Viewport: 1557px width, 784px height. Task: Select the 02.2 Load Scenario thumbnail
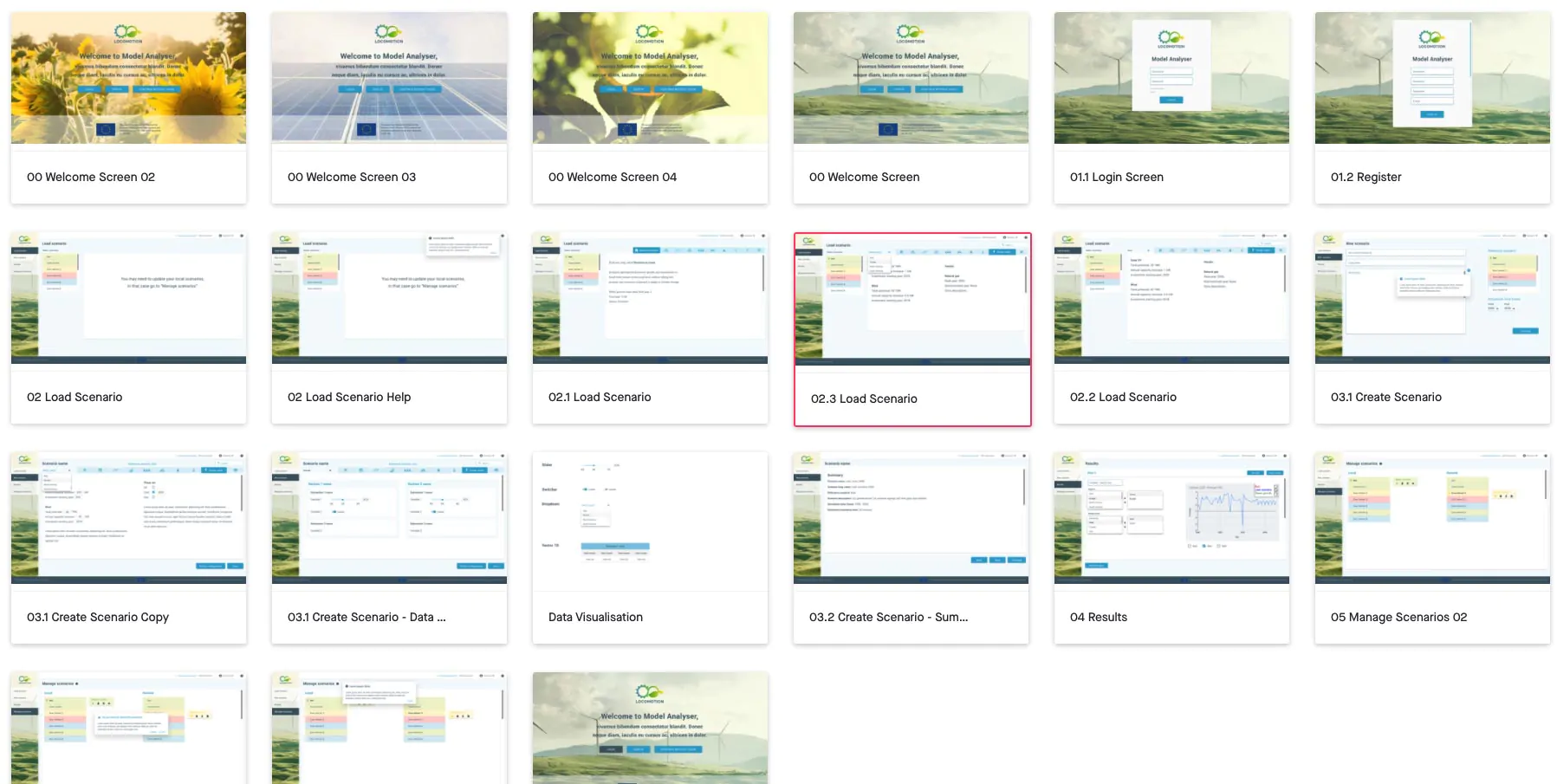pos(1171,298)
